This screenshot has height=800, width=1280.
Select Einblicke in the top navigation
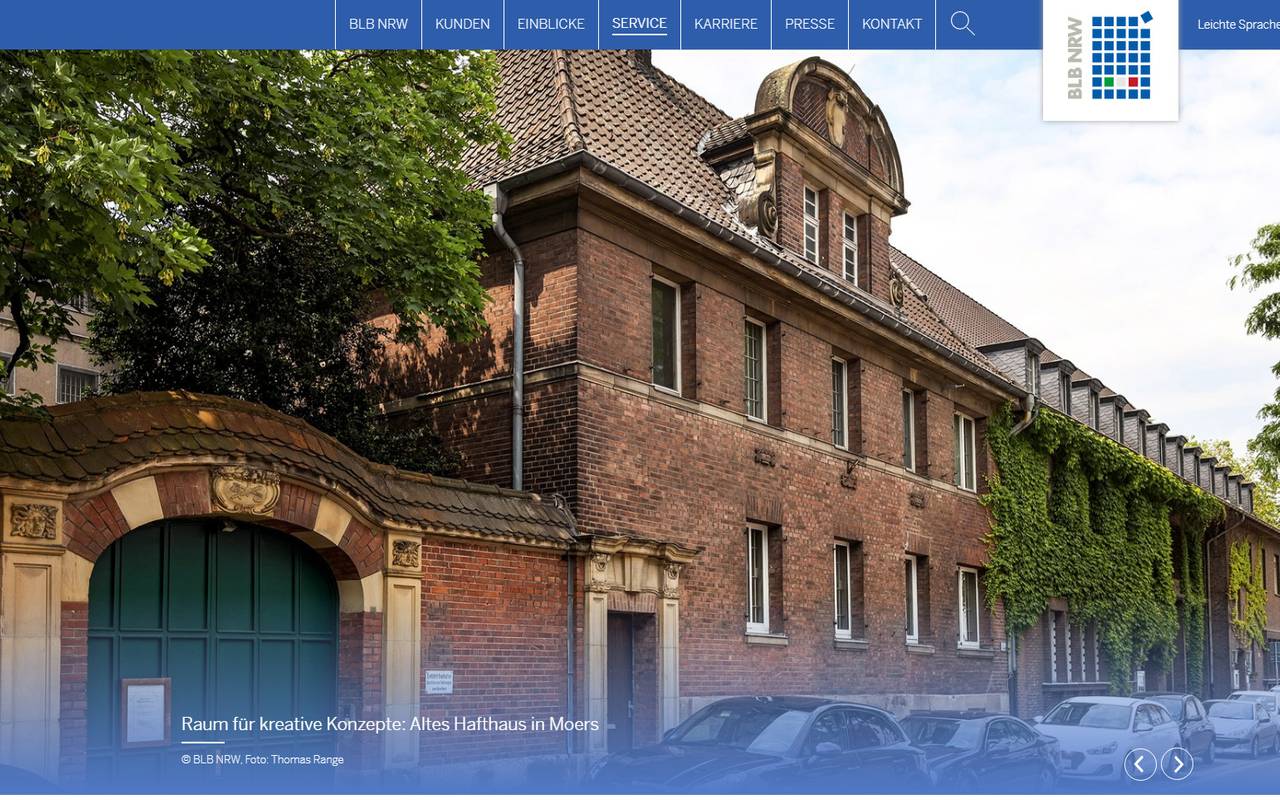[x=550, y=24]
